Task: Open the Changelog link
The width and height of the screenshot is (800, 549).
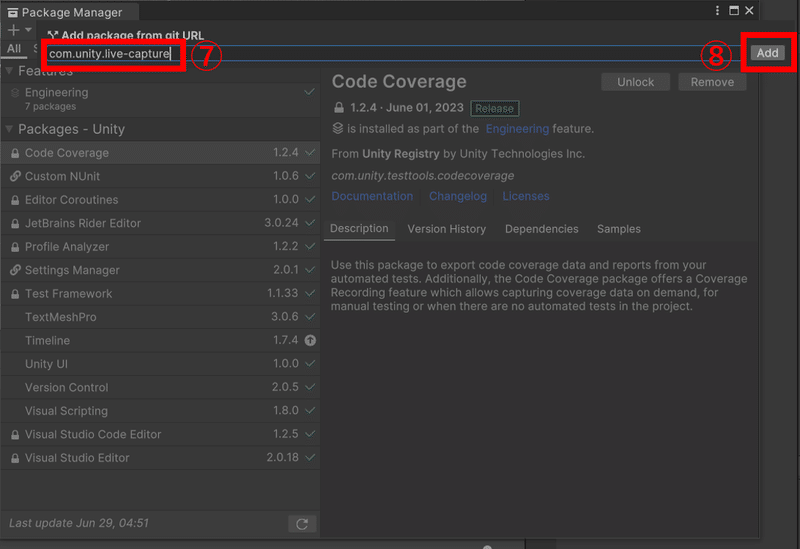Action: coord(458,196)
